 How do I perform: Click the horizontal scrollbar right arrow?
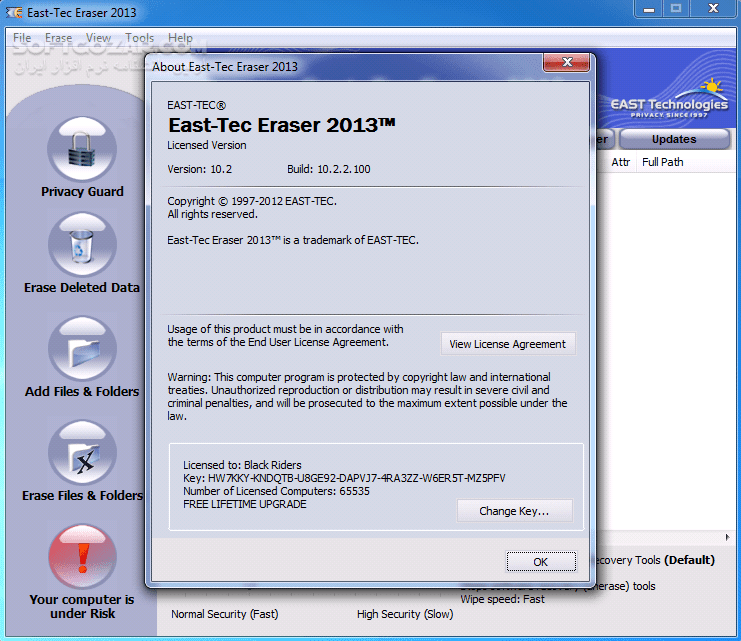click(727, 537)
